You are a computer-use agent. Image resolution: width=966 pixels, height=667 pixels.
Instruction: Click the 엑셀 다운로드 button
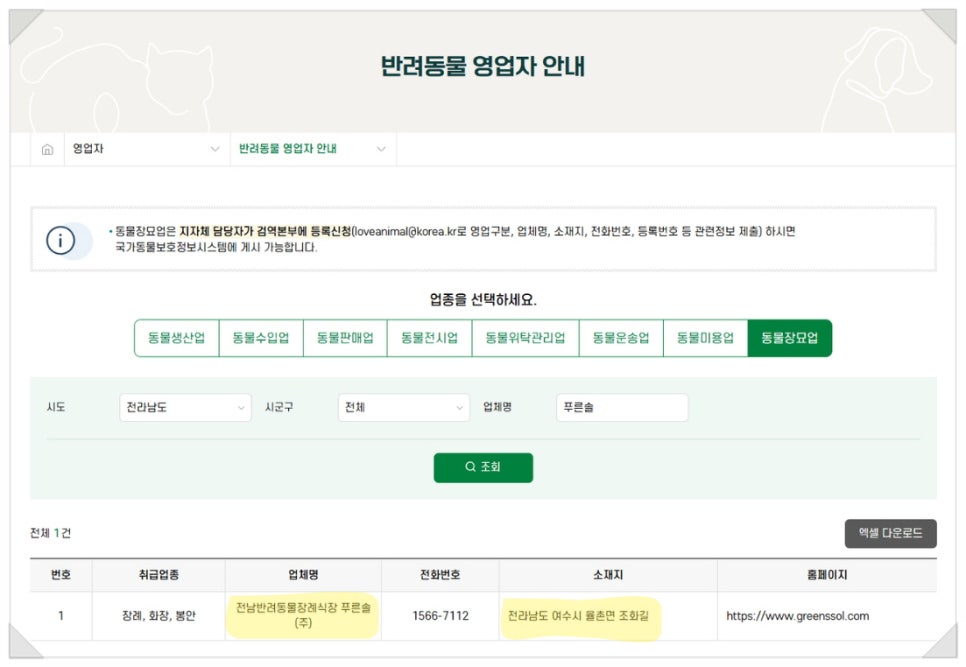(x=890, y=533)
